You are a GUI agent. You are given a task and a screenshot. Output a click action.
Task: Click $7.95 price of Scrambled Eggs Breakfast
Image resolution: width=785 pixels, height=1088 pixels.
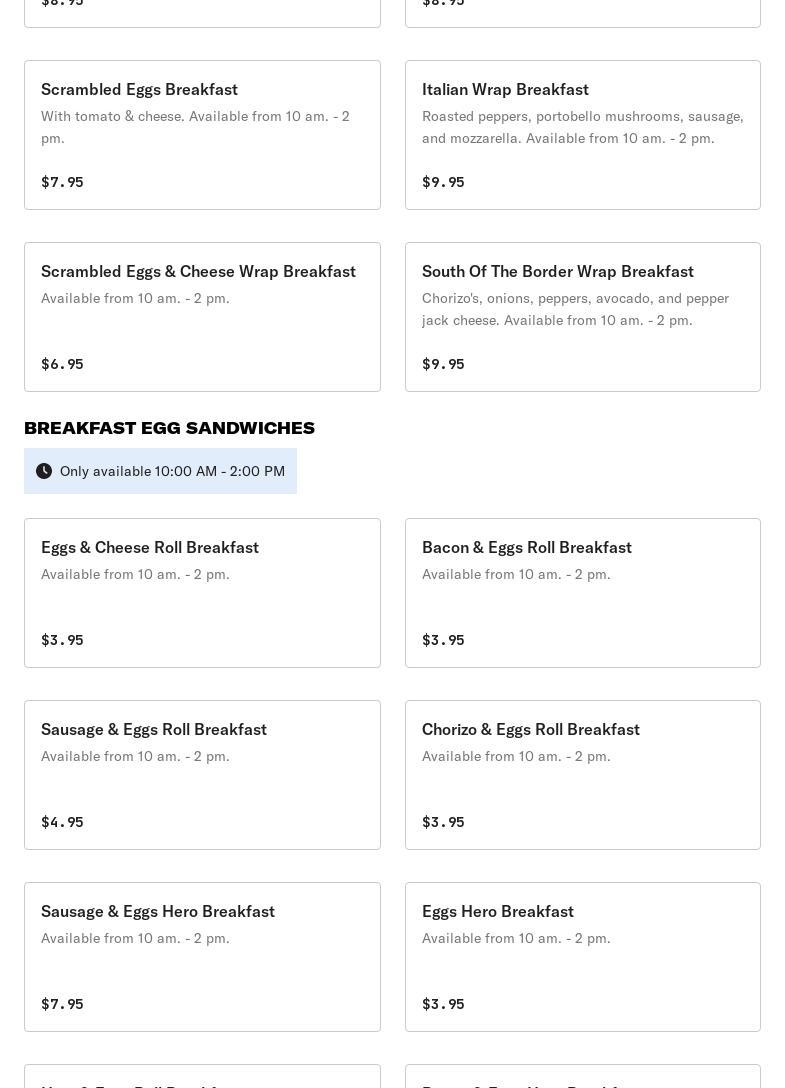(62, 182)
